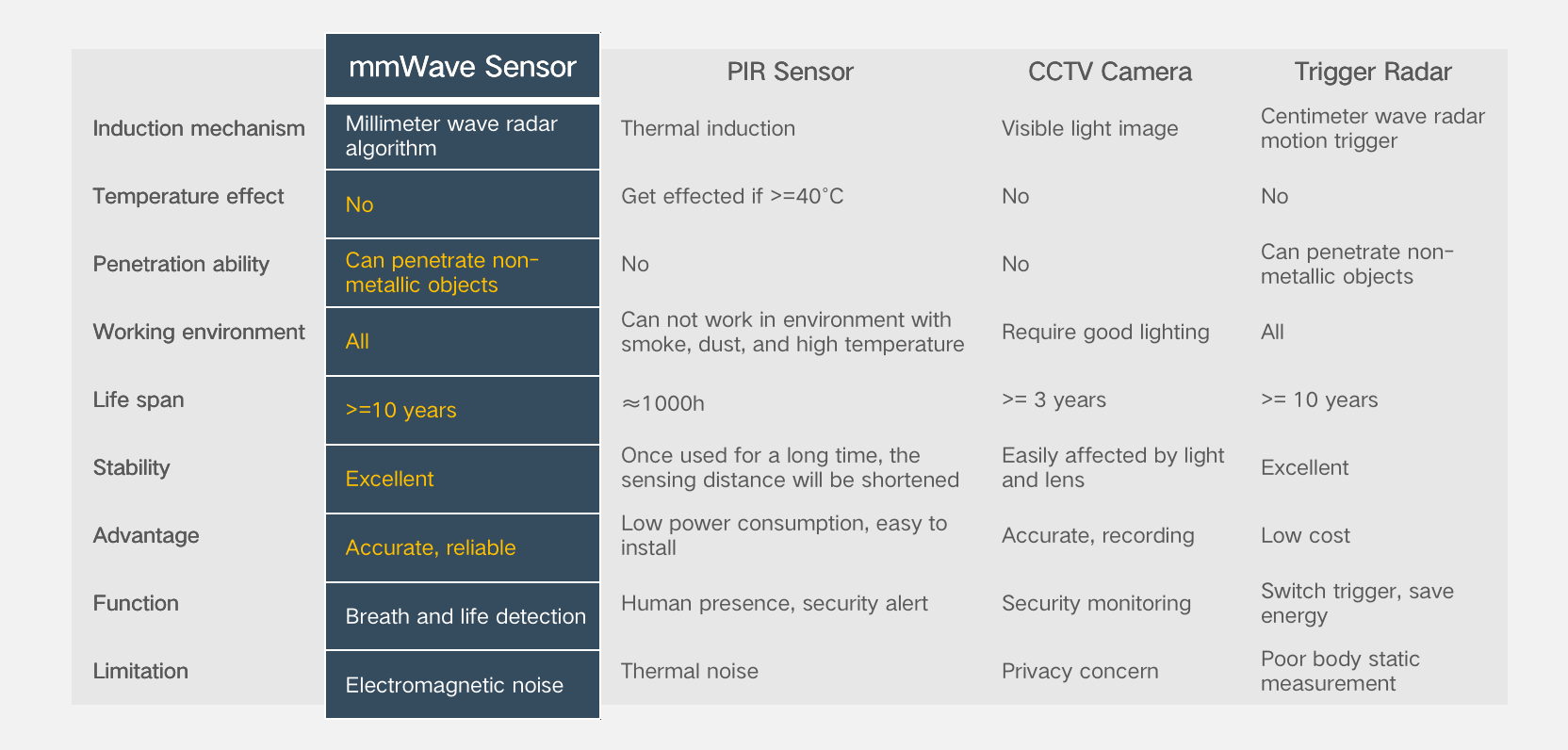Screen dimensions: 1568x750
Task: Click the Electromagnetic noise cell
Action: click(x=454, y=685)
